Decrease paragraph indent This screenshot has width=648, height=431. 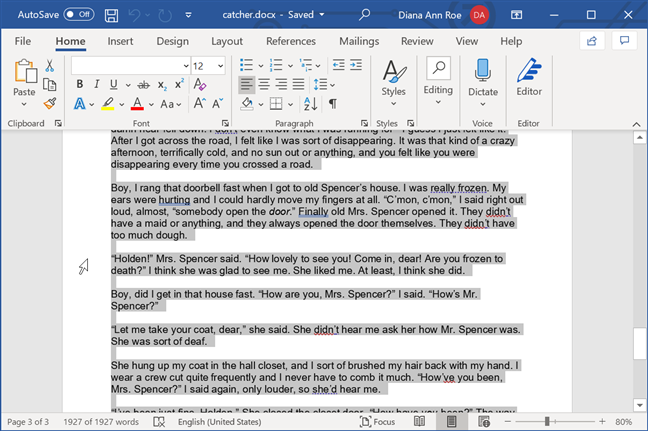pyautogui.click(x=338, y=65)
